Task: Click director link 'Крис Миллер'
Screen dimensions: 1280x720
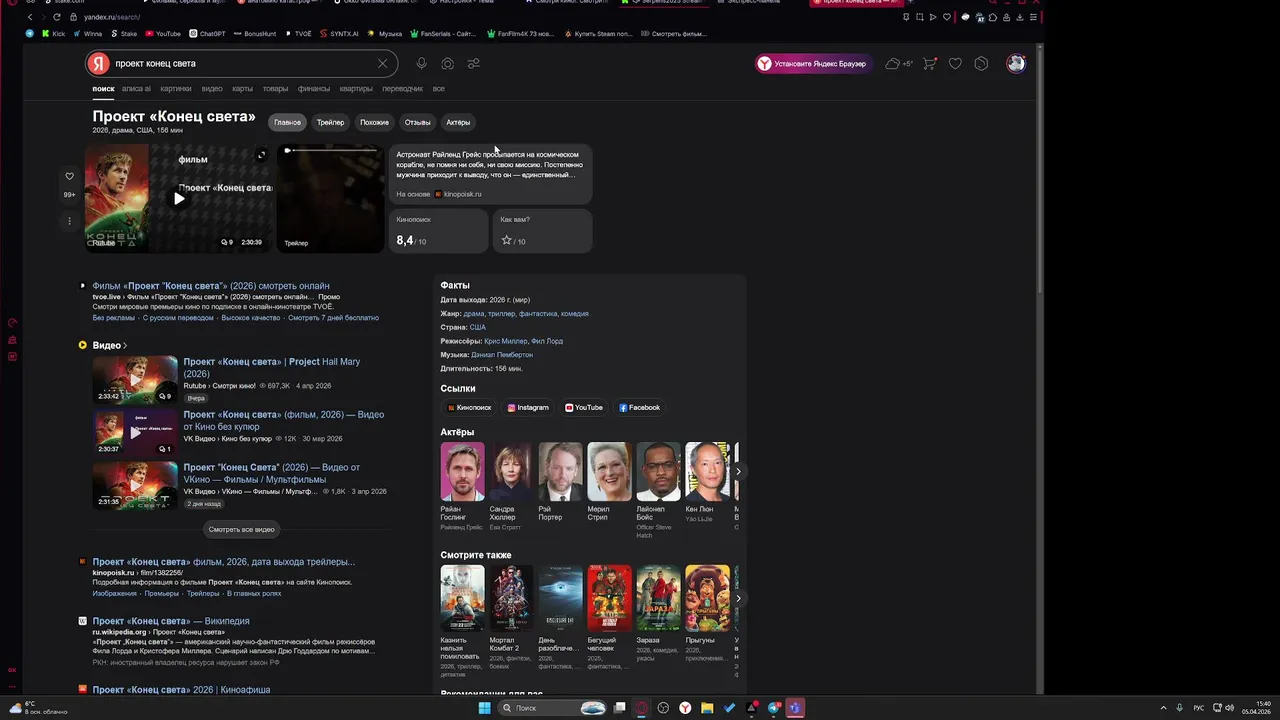Action: pos(505,341)
